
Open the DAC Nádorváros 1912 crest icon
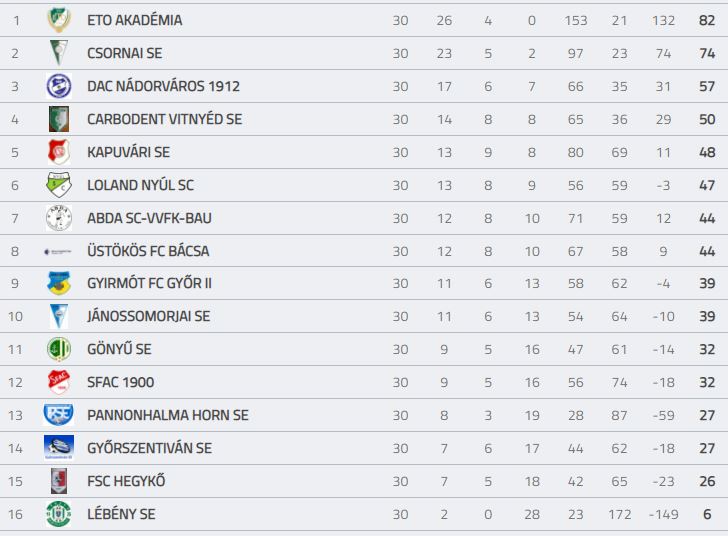click(x=59, y=86)
